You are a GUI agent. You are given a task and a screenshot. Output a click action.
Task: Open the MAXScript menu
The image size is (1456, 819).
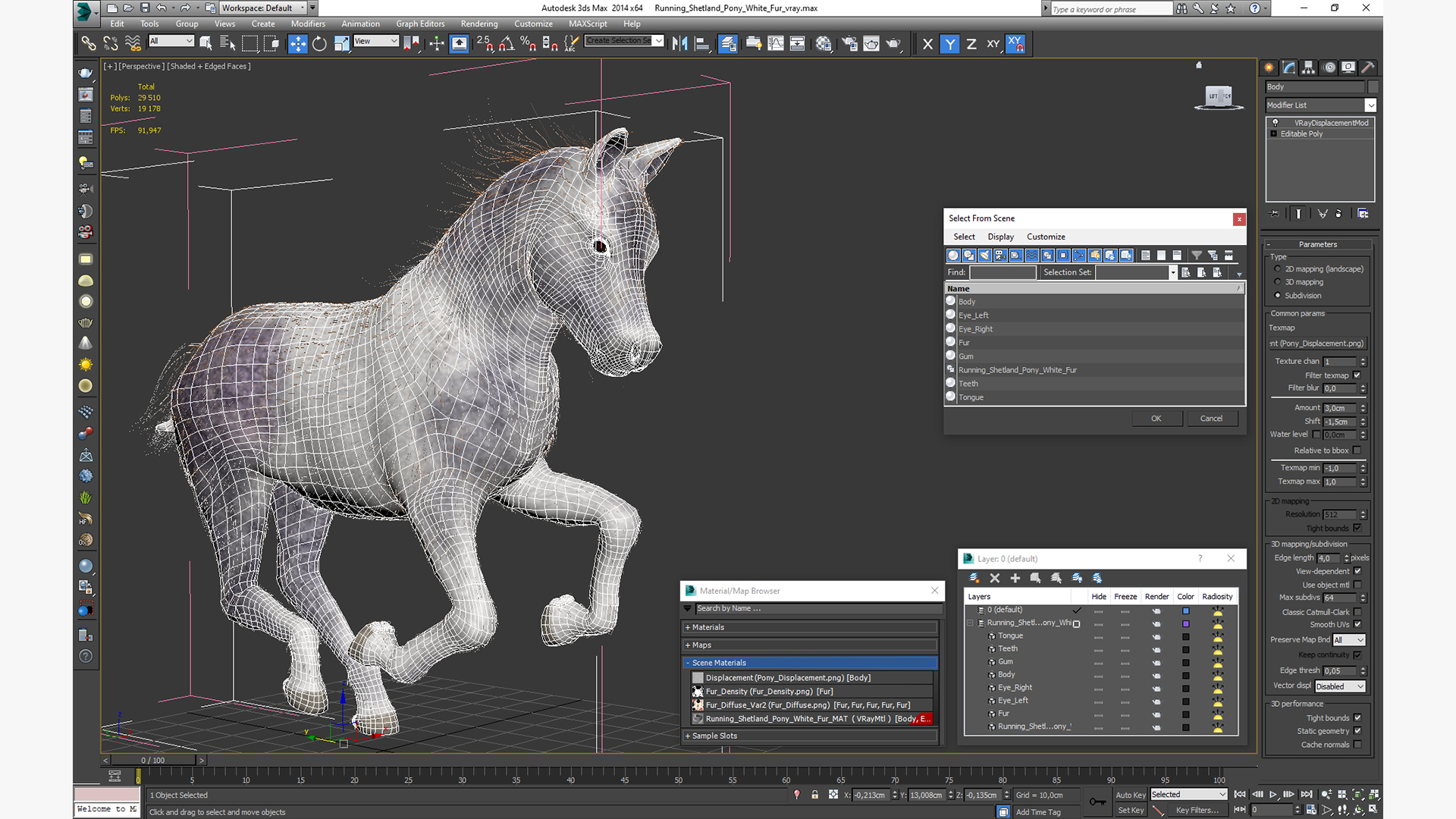588,24
